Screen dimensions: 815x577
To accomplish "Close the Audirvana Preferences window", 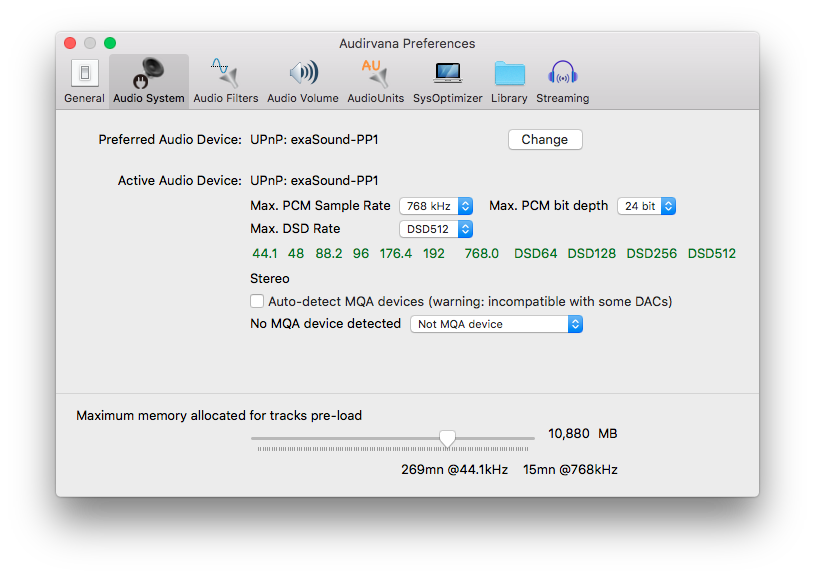I will [70, 43].
